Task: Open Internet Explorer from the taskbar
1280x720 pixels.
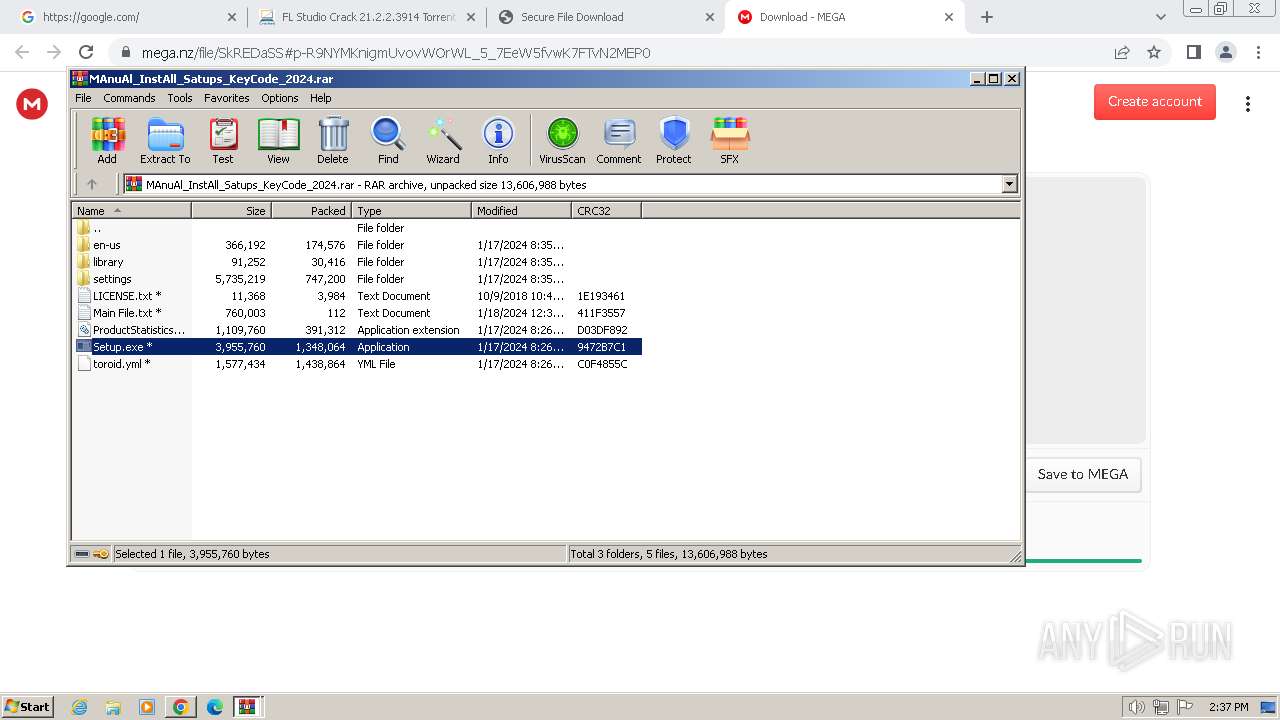Action: pyautogui.click(x=79, y=707)
